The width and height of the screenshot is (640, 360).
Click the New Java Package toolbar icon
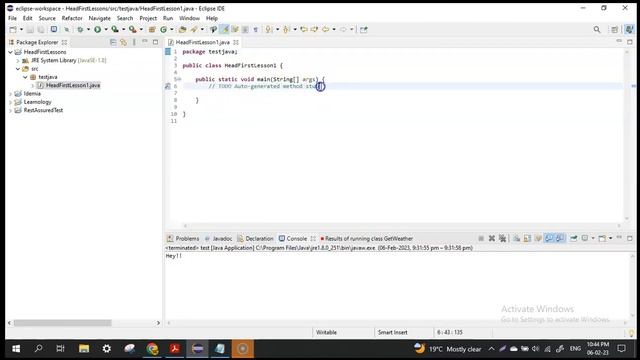[152, 29]
